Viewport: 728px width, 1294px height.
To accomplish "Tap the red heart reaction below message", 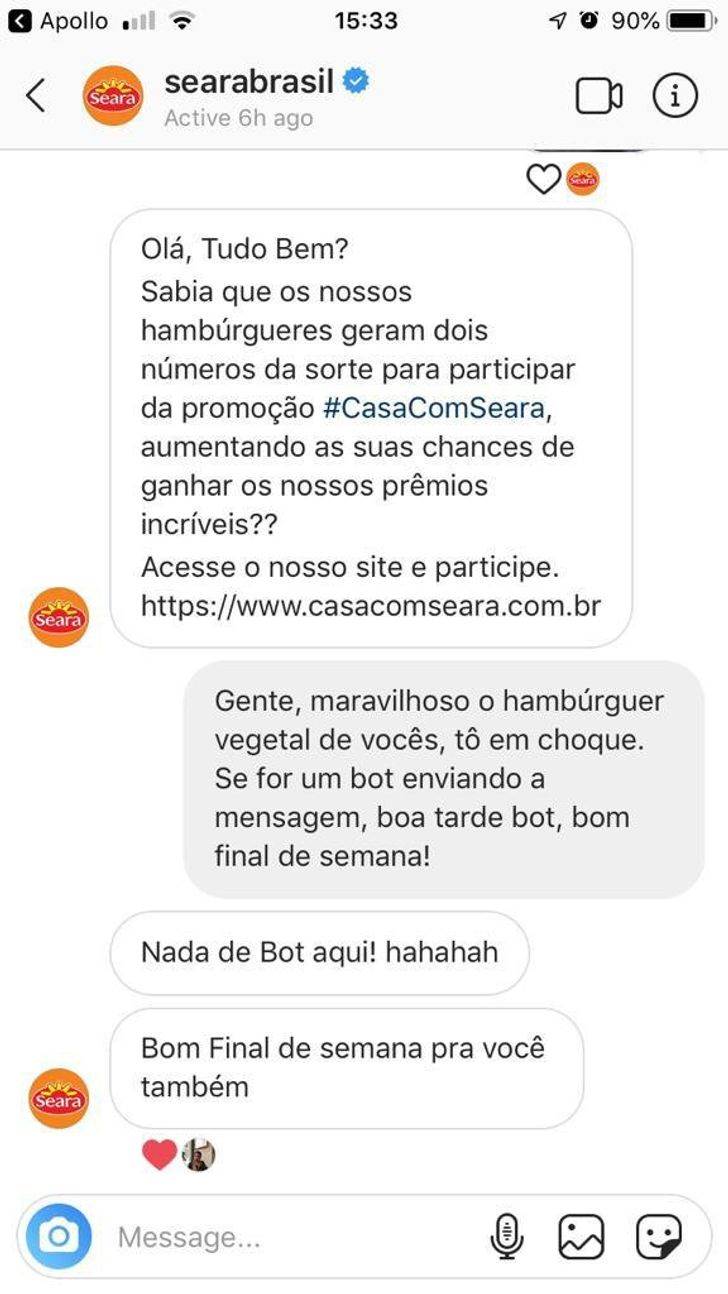I will [x=159, y=1155].
